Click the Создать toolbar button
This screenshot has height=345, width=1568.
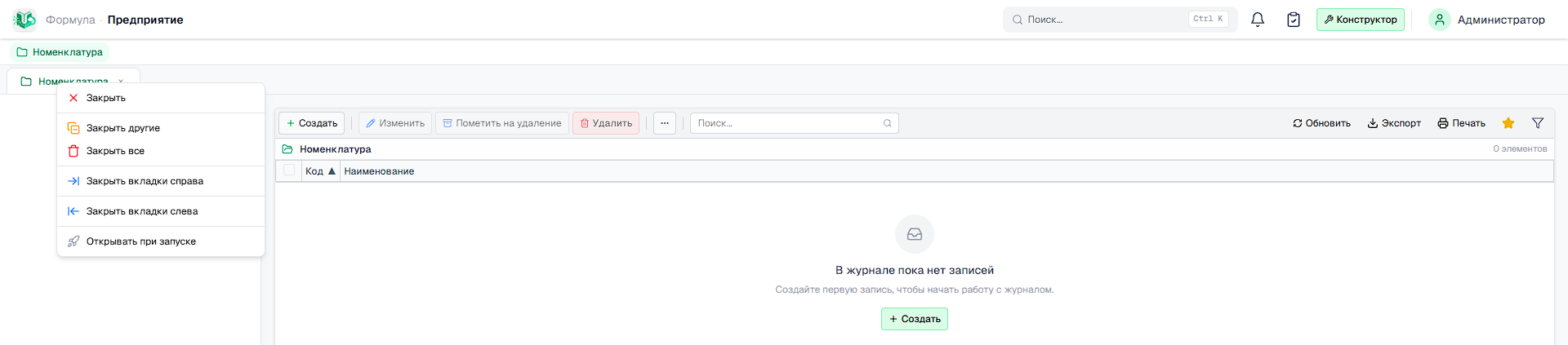(x=312, y=123)
